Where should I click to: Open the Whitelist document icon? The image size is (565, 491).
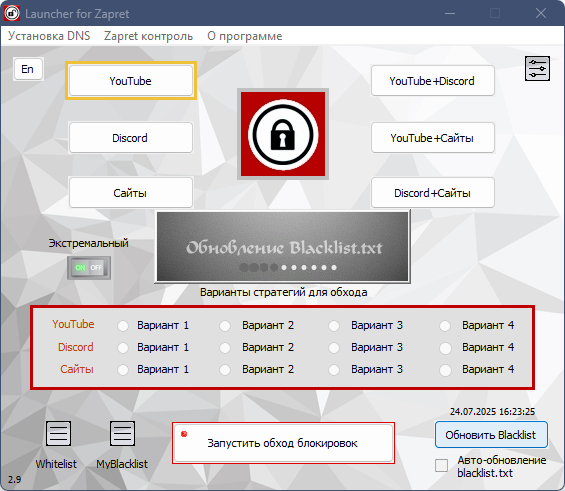coord(58,433)
